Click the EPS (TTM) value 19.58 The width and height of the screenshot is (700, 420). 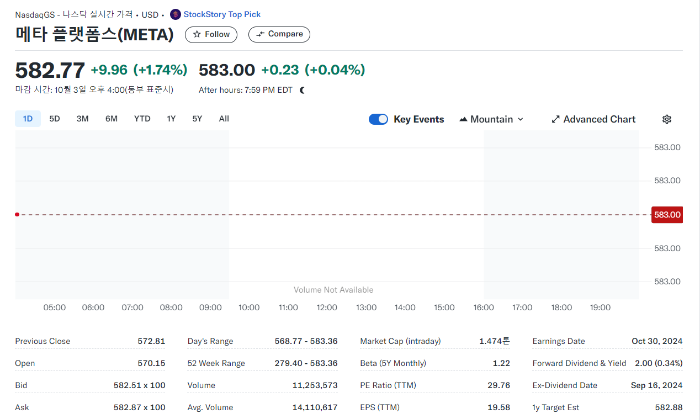pyautogui.click(x=499, y=407)
